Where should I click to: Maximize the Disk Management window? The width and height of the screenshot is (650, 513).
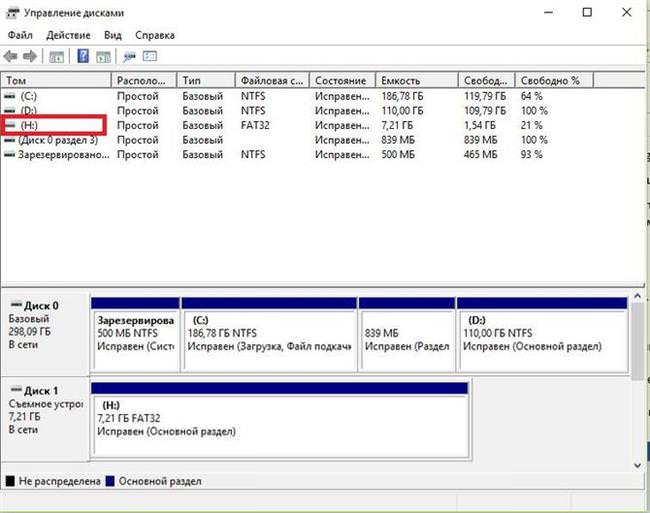(587, 12)
